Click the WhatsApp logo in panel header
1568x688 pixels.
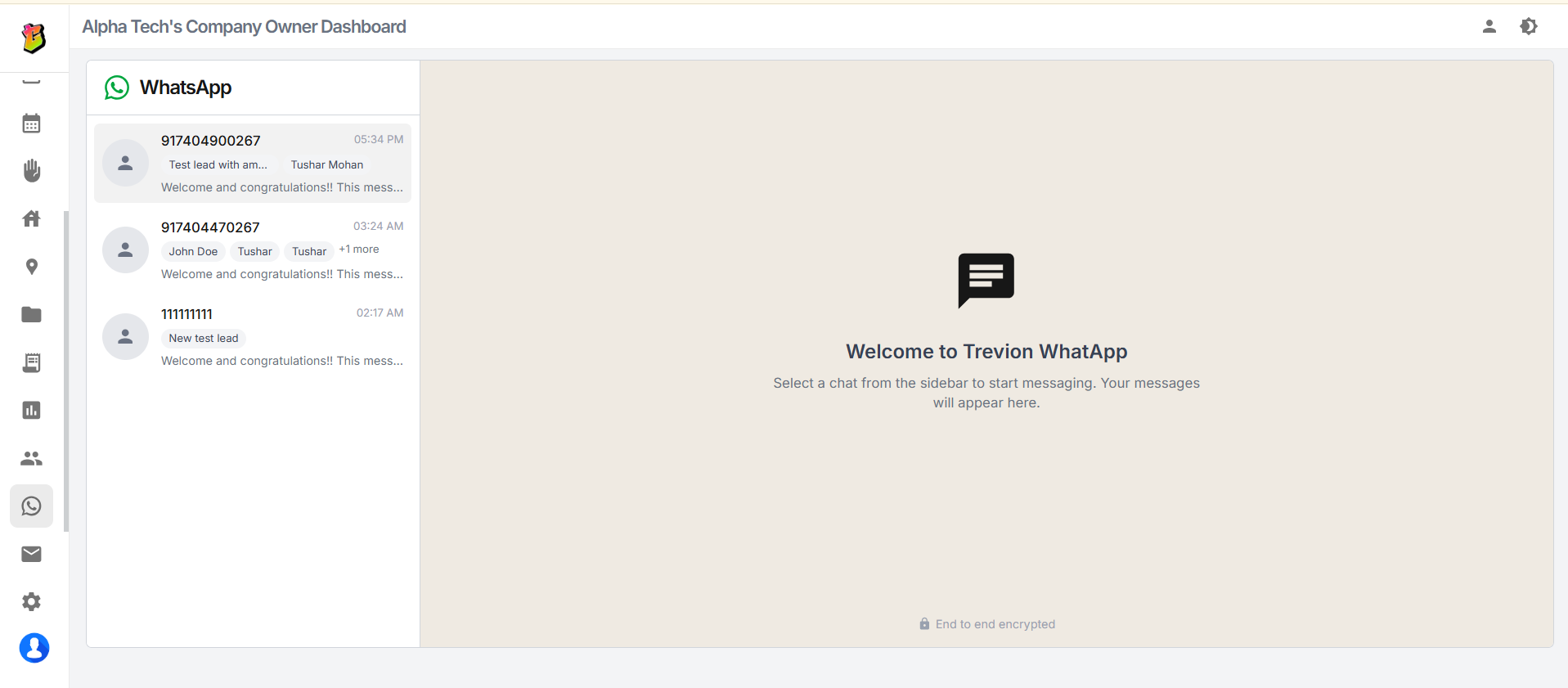(116, 88)
